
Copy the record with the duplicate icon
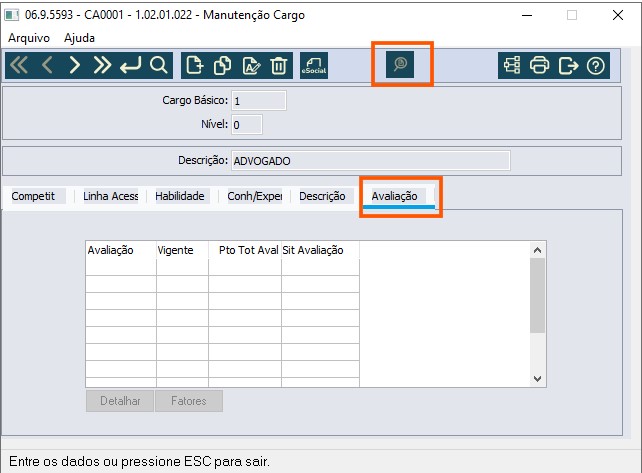(x=222, y=66)
